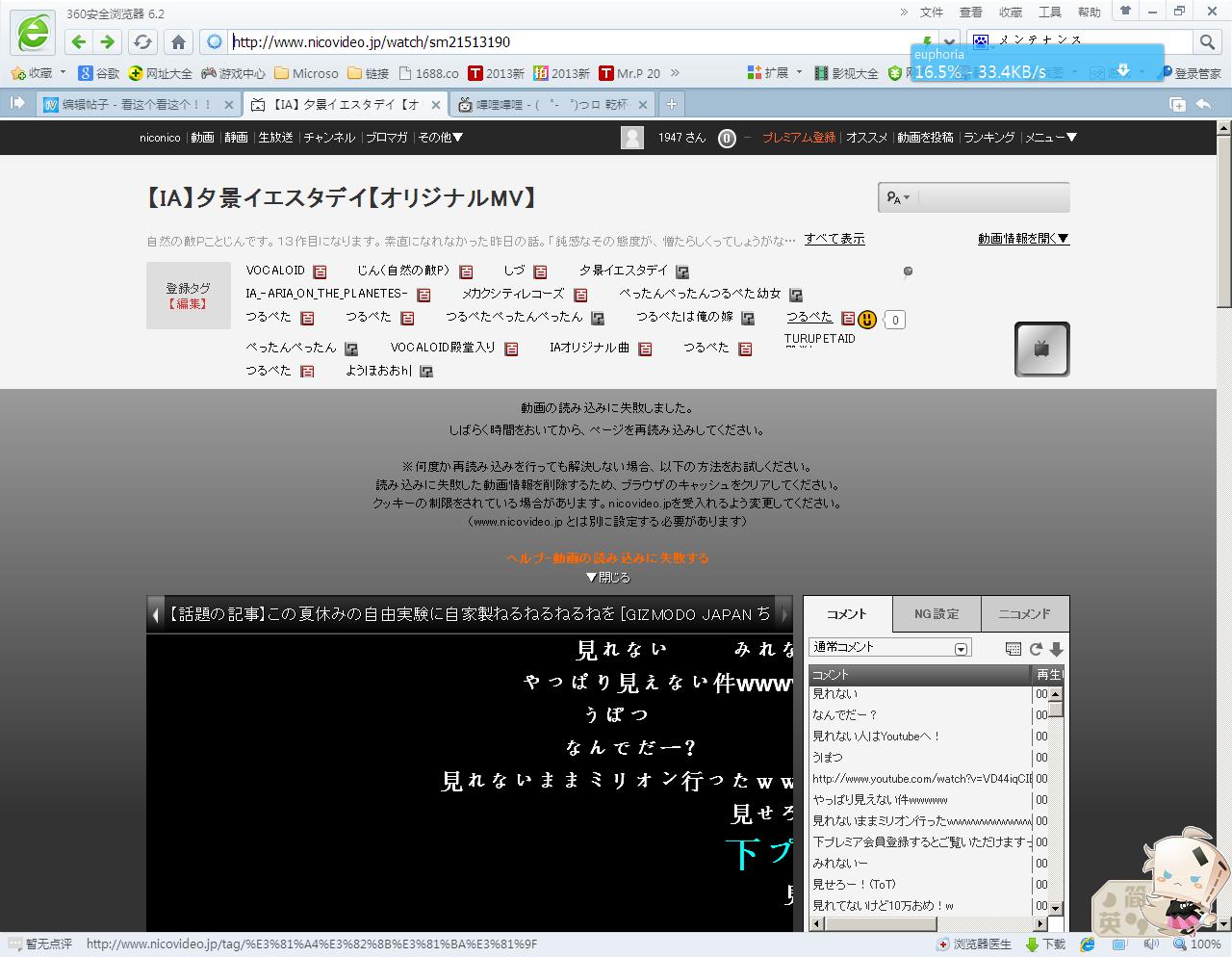Click the user avatar icon in niconico header
The image size is (1232, 957).
click(632, 138)
